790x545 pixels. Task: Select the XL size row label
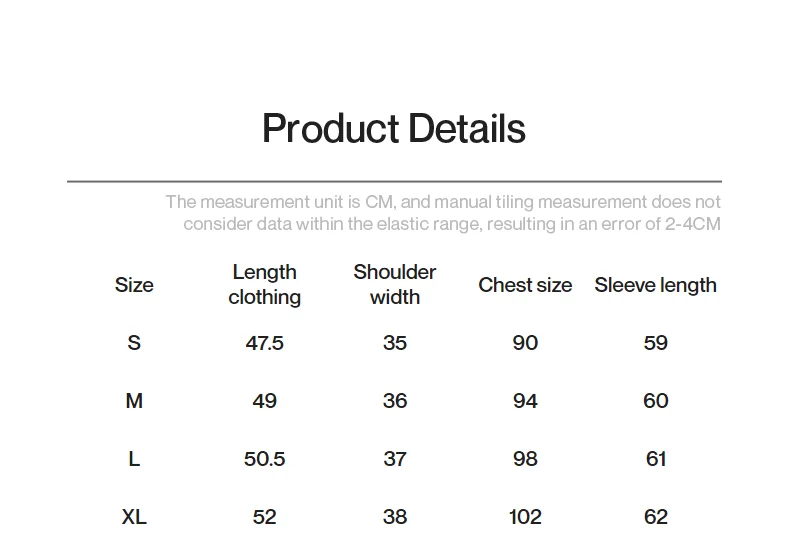pyautogui.click(x=134, y=517)
